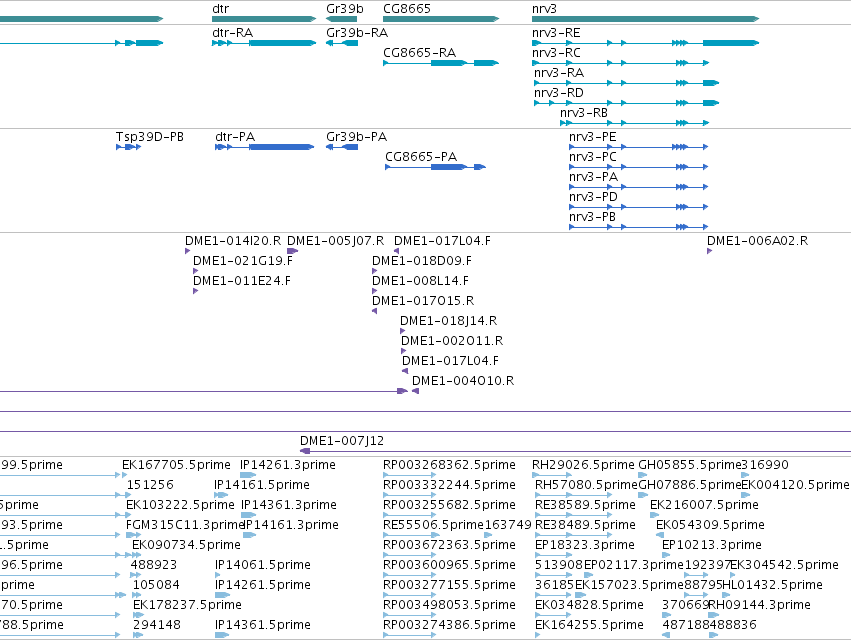Click EST RP003498053.5prime
The image size is (851, 640).
449,605
